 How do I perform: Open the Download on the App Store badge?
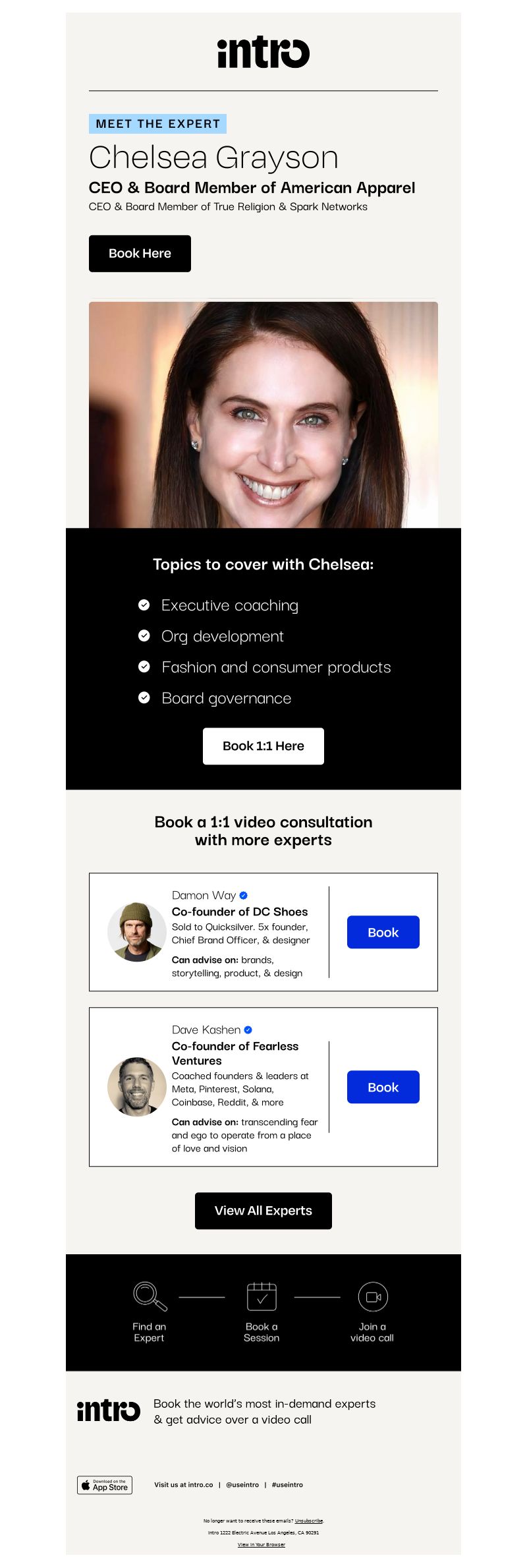[x=105, y=1484]
